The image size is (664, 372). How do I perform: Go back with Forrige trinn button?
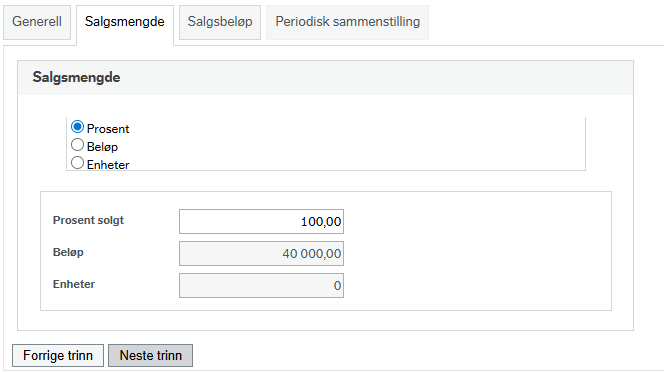click(x=58, y=355)
